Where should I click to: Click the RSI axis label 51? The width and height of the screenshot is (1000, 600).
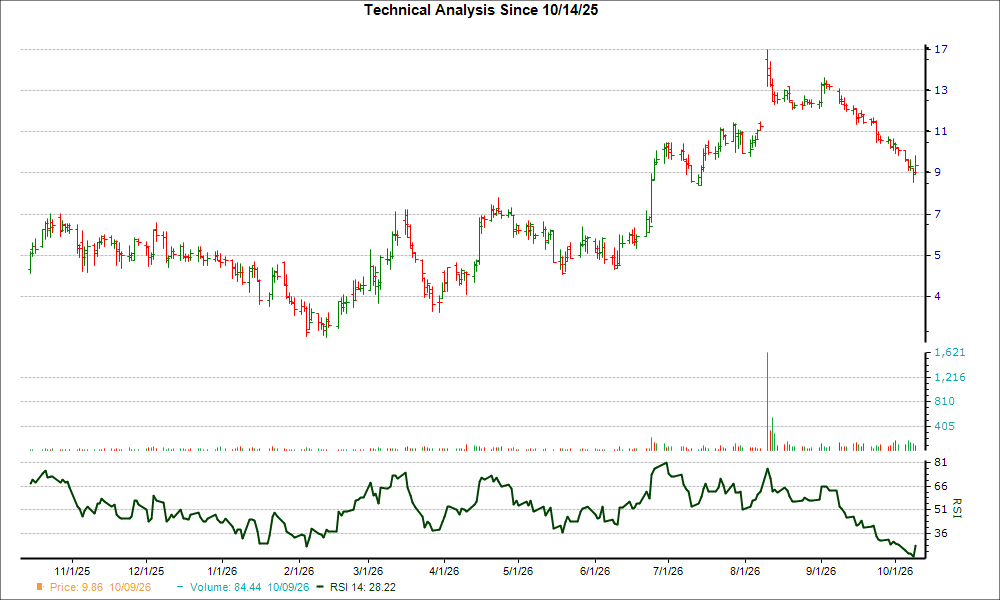(x=941, y=509)
